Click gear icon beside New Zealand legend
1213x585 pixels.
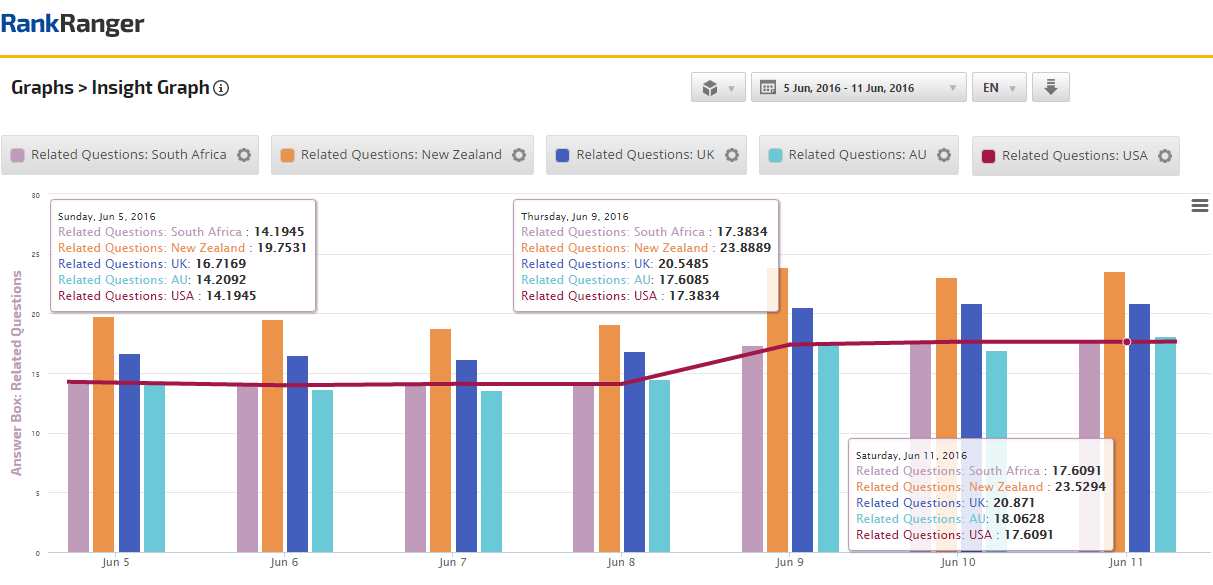point(518,155)
